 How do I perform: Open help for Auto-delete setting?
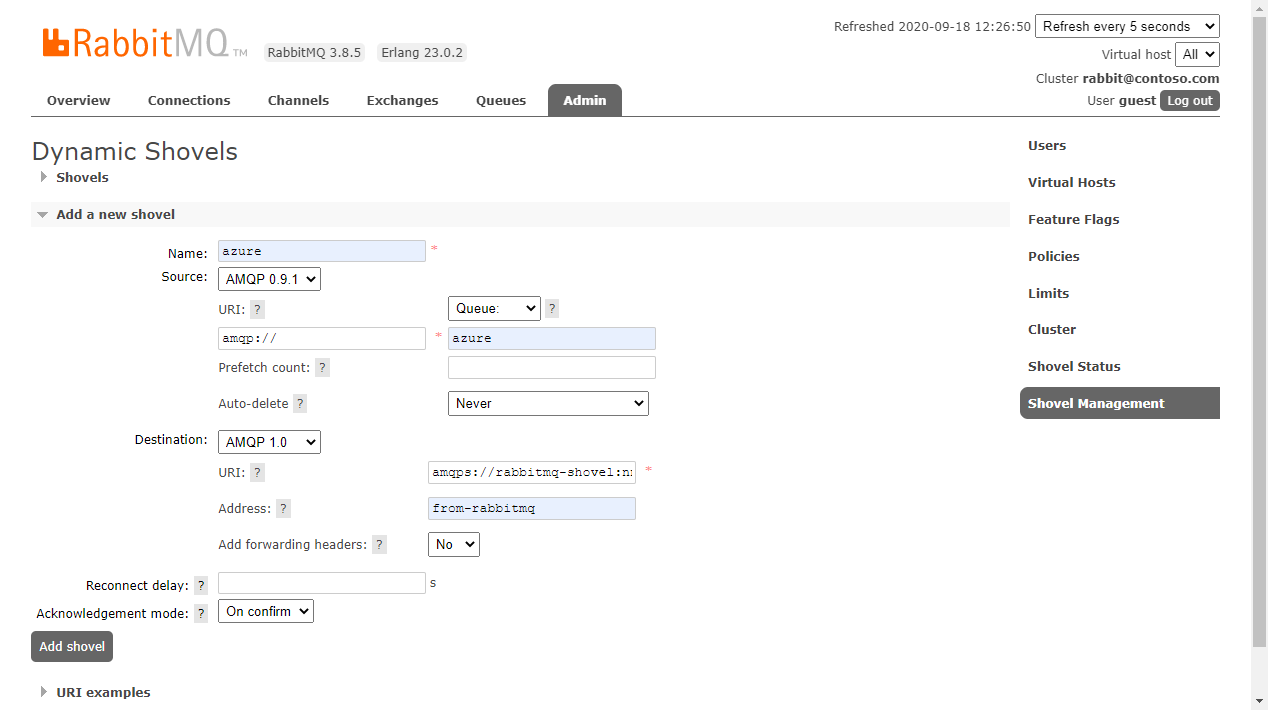300,403
